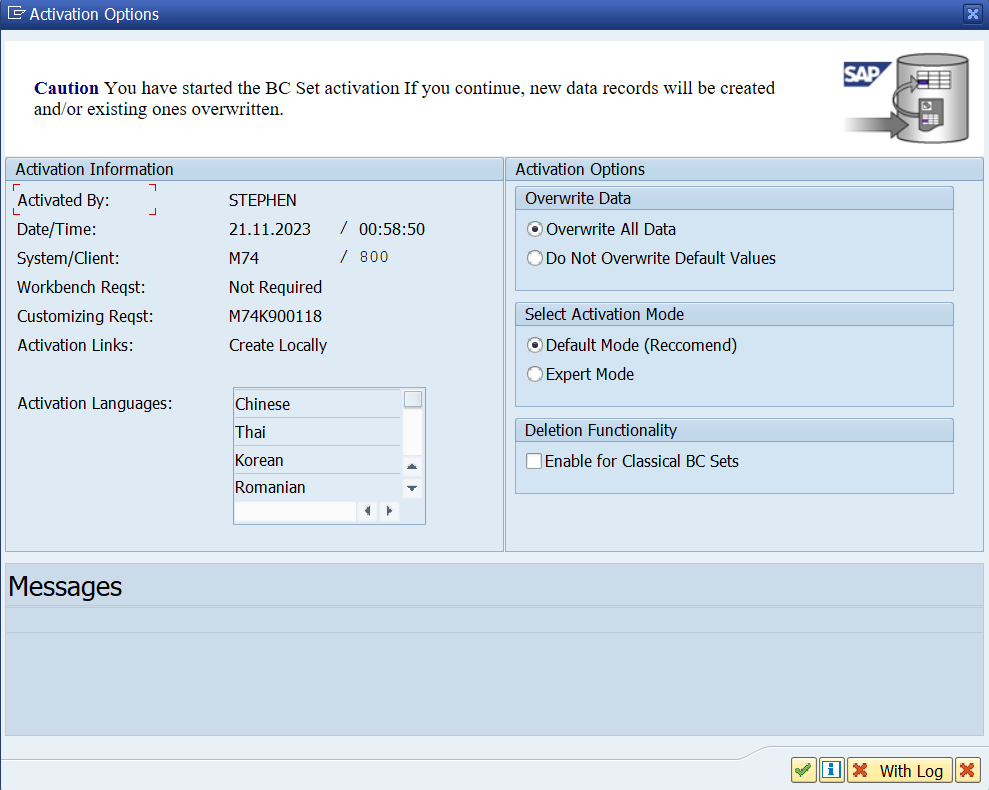This screenshot has width=989, height=790.
Task: Select Default Mode (Reccomend) activation mode
Action: (x=535, y=344)
